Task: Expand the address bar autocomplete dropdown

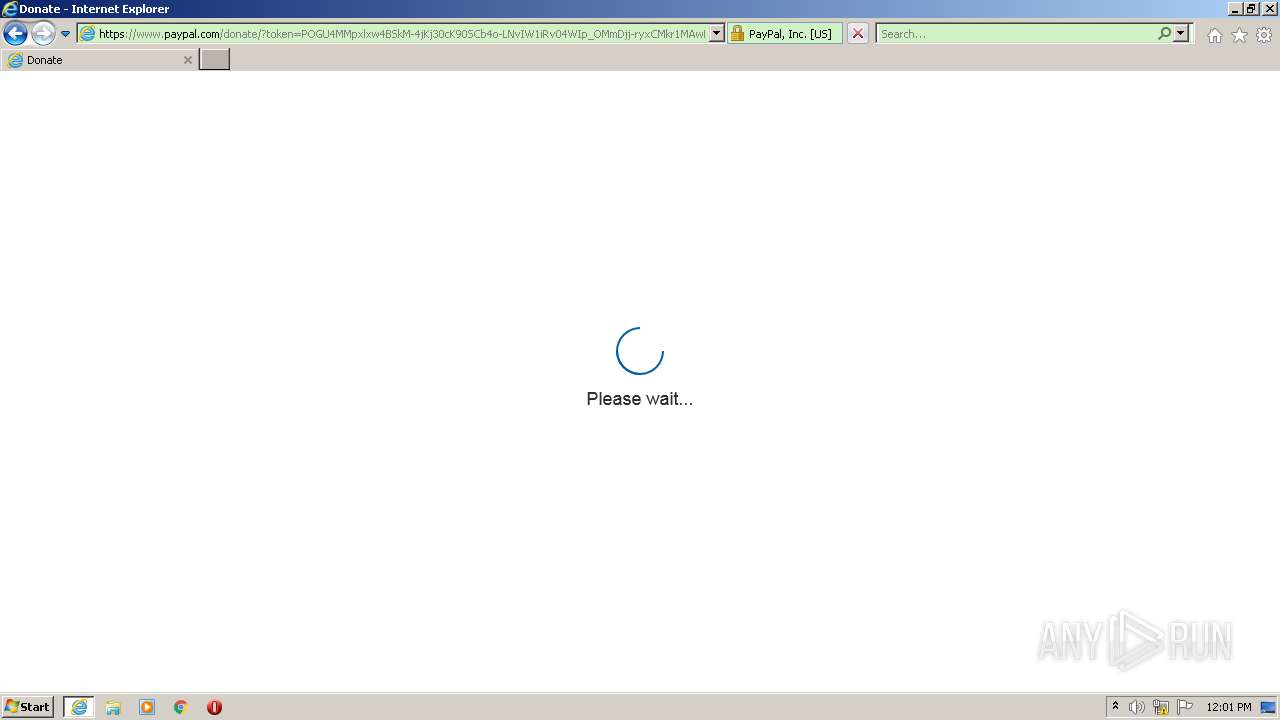Action: click(716, 34)
